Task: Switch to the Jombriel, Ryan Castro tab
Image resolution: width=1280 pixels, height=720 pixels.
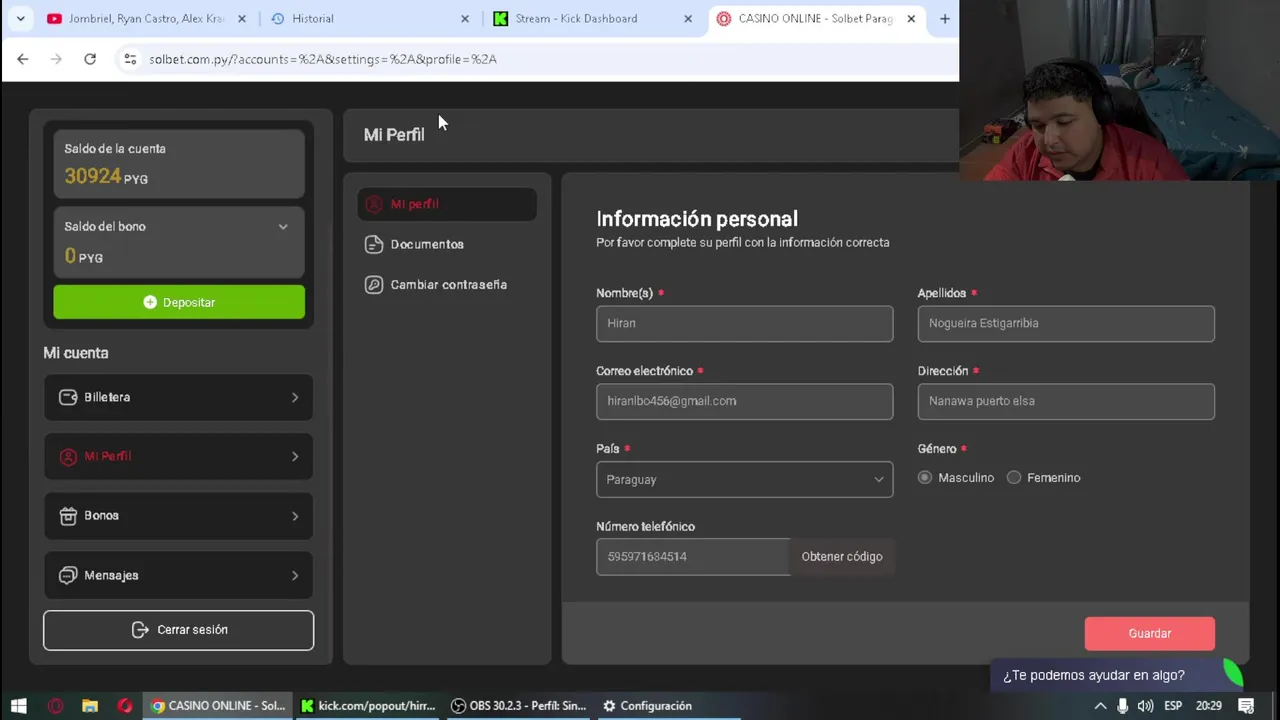Action: [146, 18]
